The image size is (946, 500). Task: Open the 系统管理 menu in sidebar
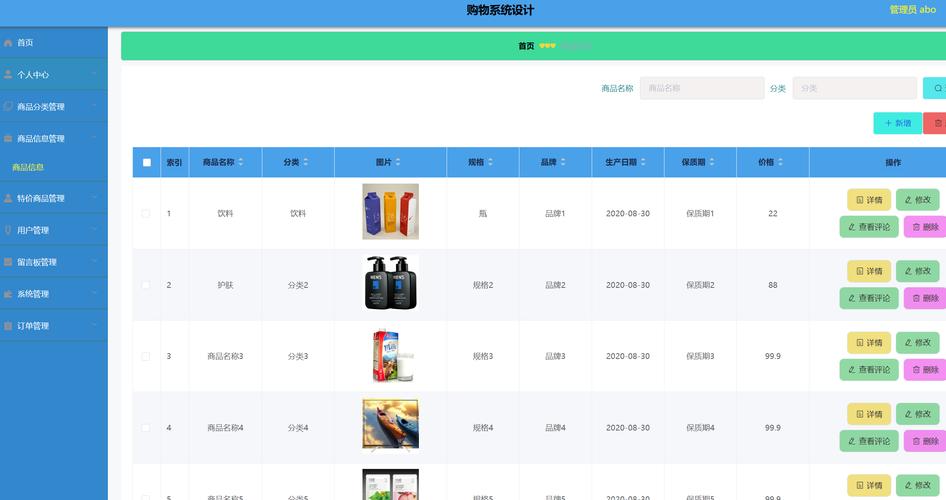click(53, 294)
